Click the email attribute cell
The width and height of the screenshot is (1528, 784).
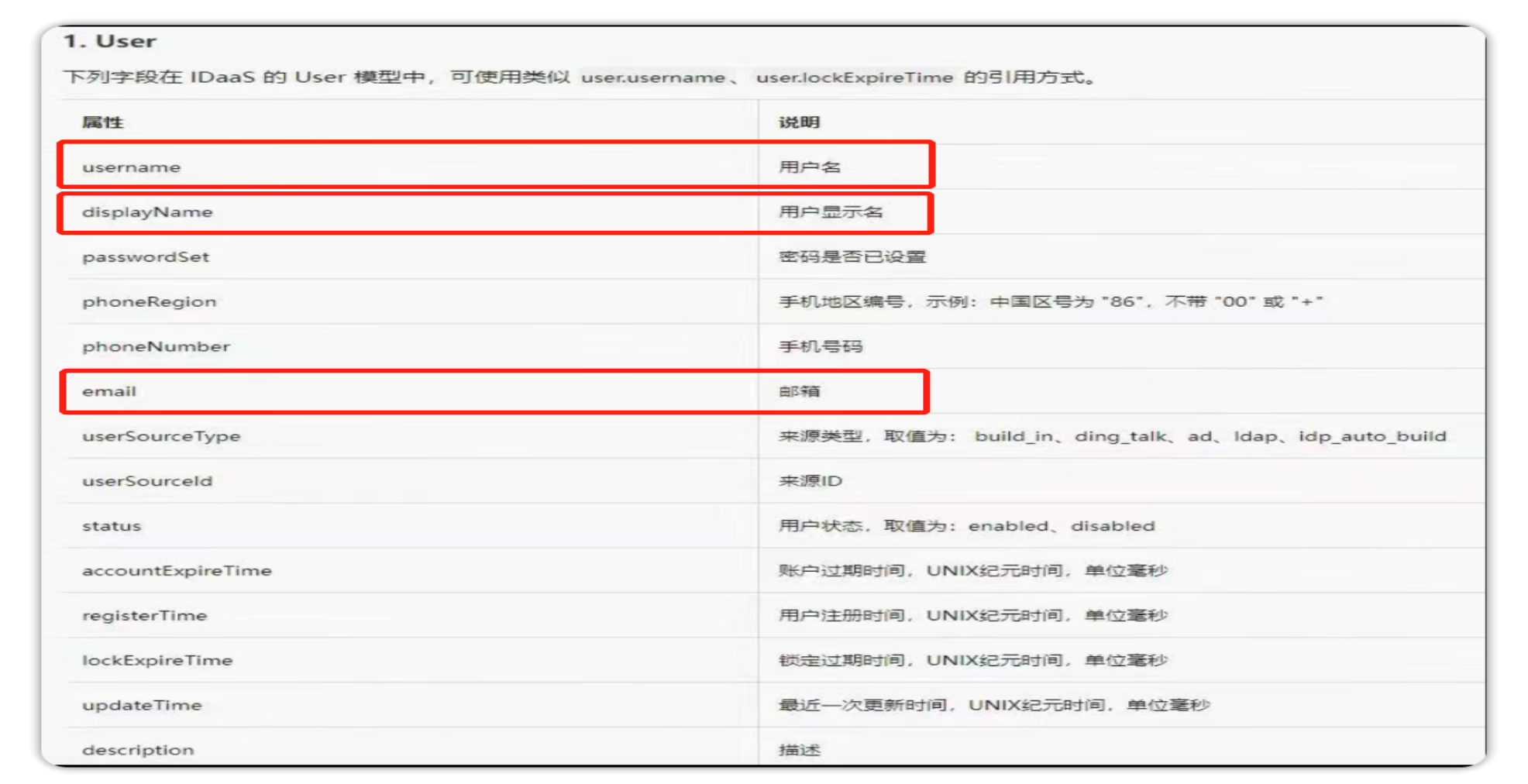[x=109, y=392]
